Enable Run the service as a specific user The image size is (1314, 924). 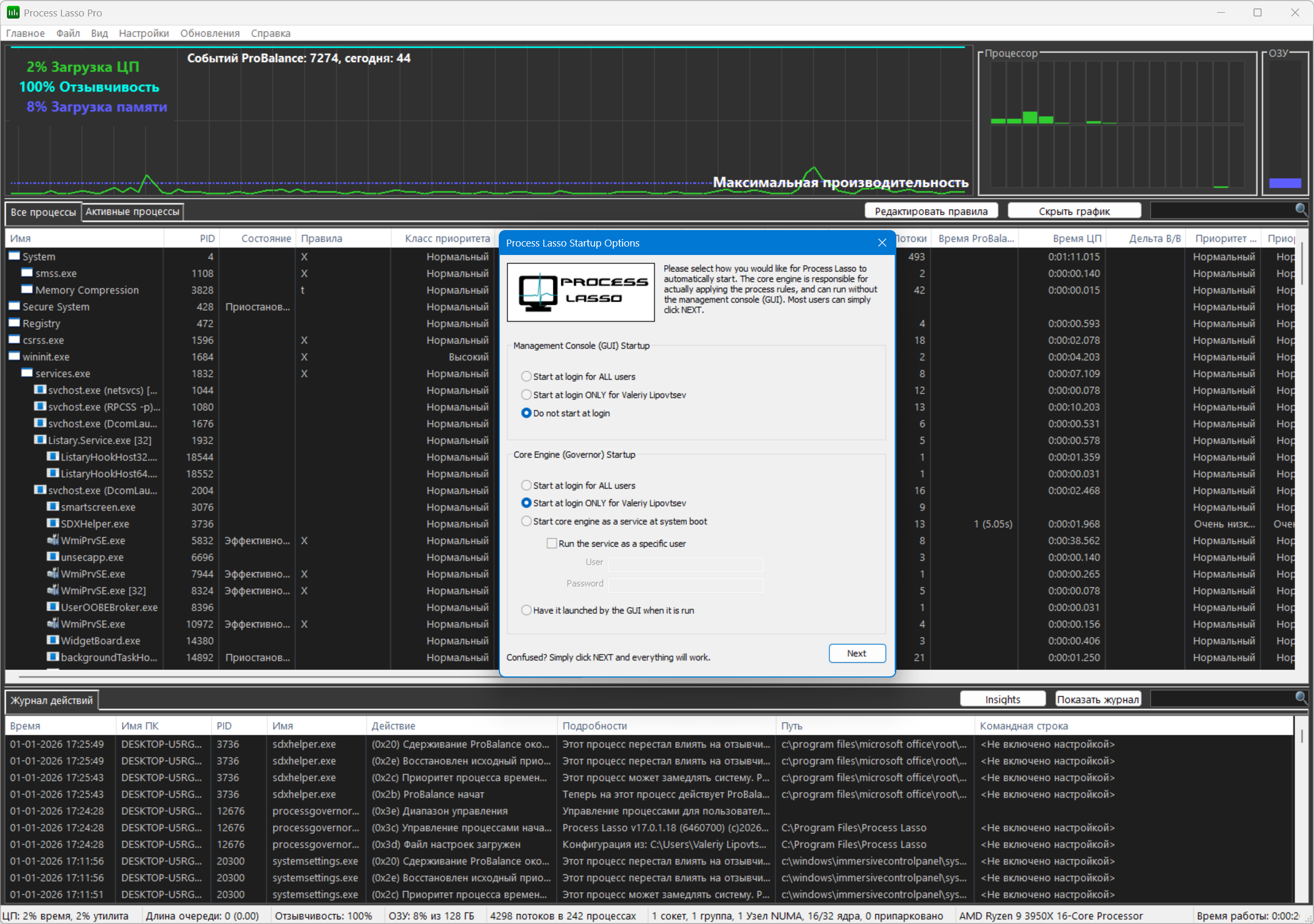[x=552, y=543]
